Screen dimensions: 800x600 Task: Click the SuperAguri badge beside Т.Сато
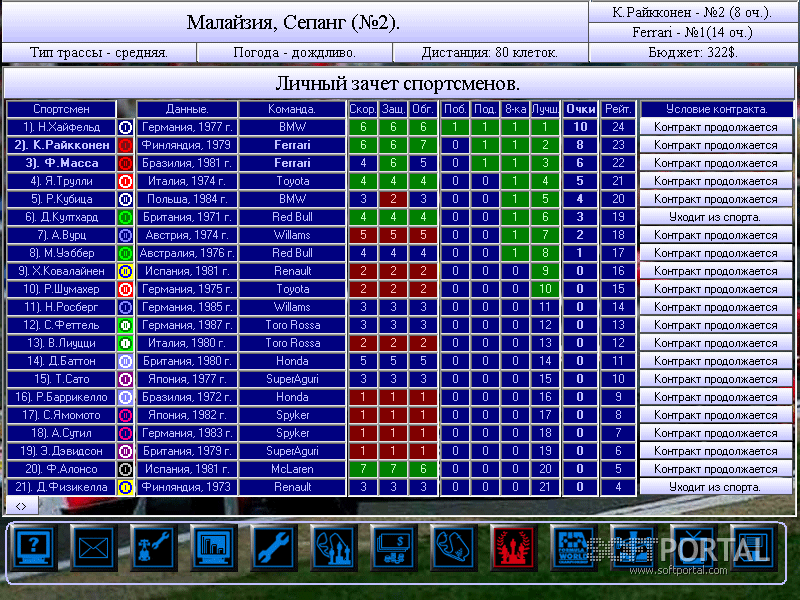click(126, 379)
